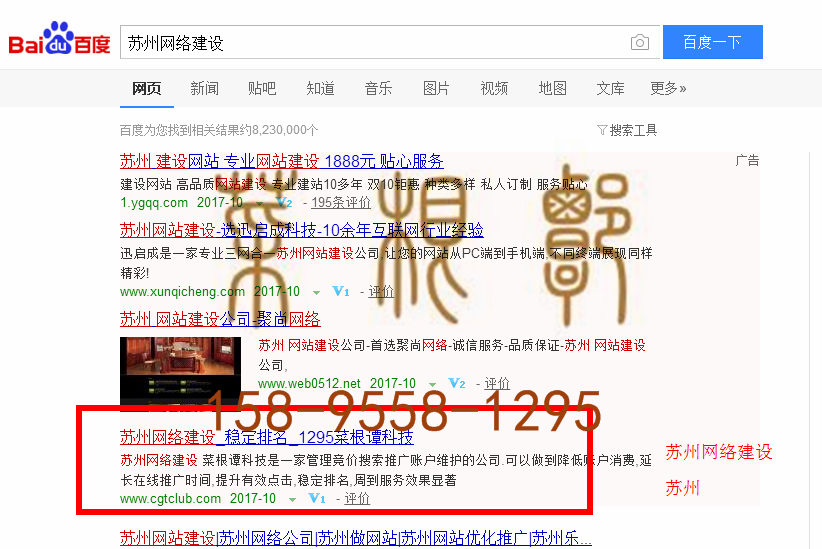822x549 pixels.
Task: Open camera image search icon
Action: pyautogui.click(x=640, y=42)
